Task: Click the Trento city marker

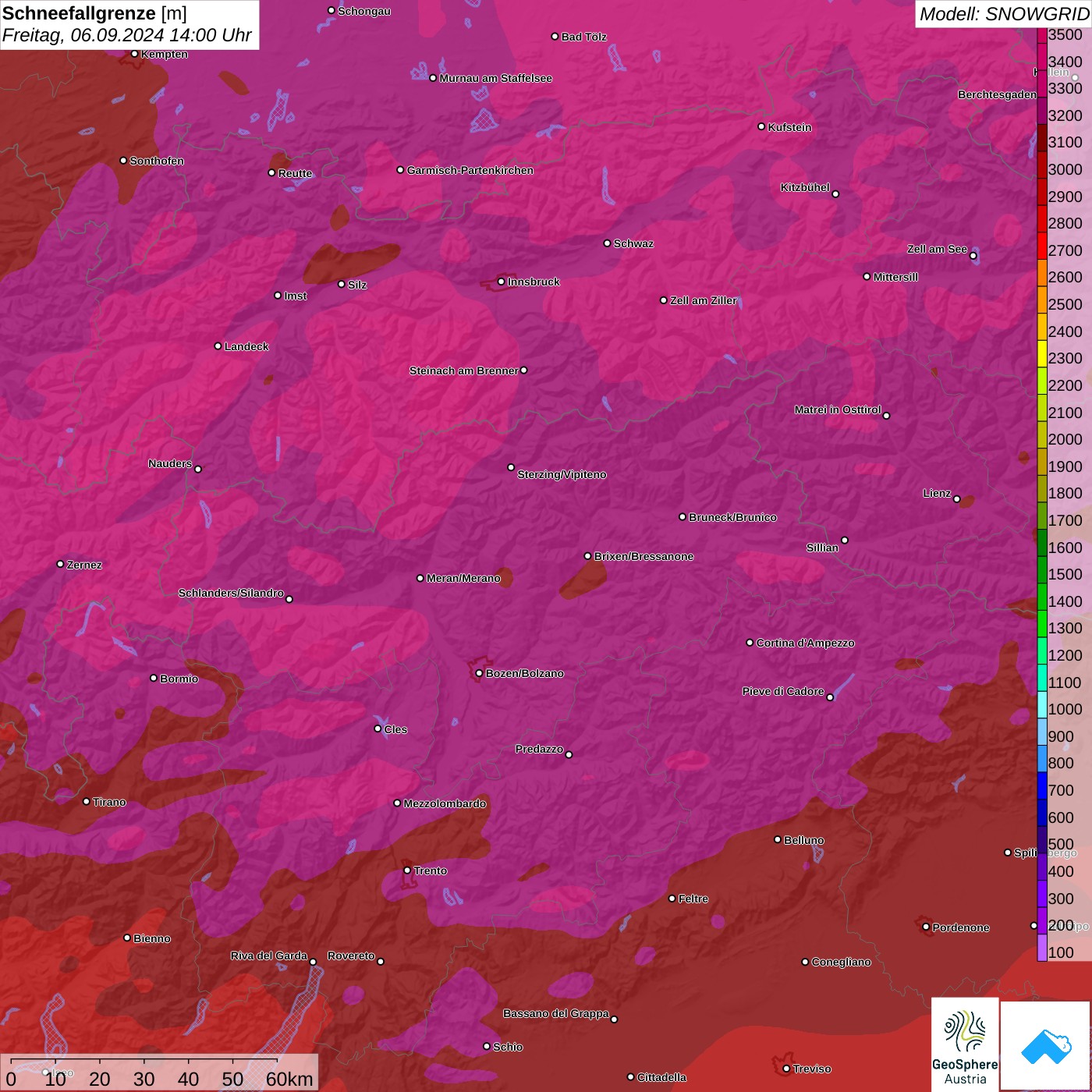Action: tap(407, 870)
